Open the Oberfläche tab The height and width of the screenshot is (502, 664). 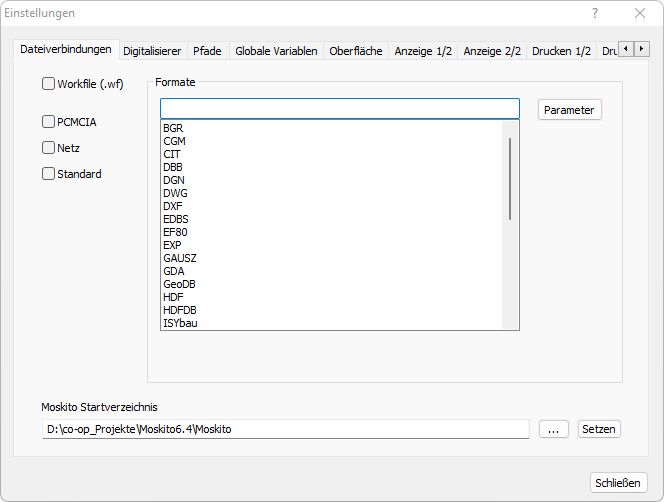coord(356,51)
